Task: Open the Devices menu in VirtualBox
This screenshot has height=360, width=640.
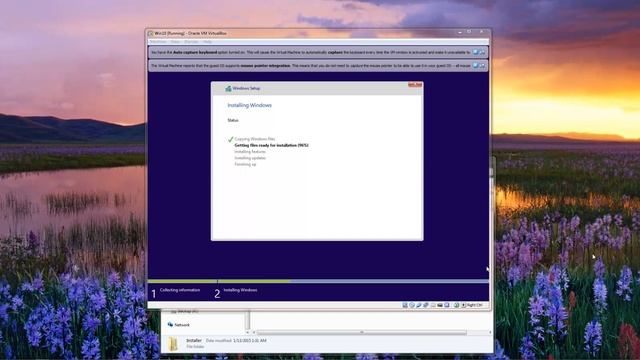Action: [x=191, y=42]
